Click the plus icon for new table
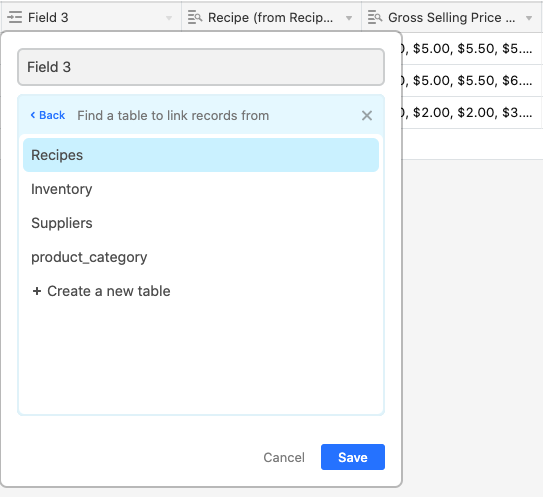Image resolution: width=543 pixels, height=497 pixels. (x=37, y=291)
